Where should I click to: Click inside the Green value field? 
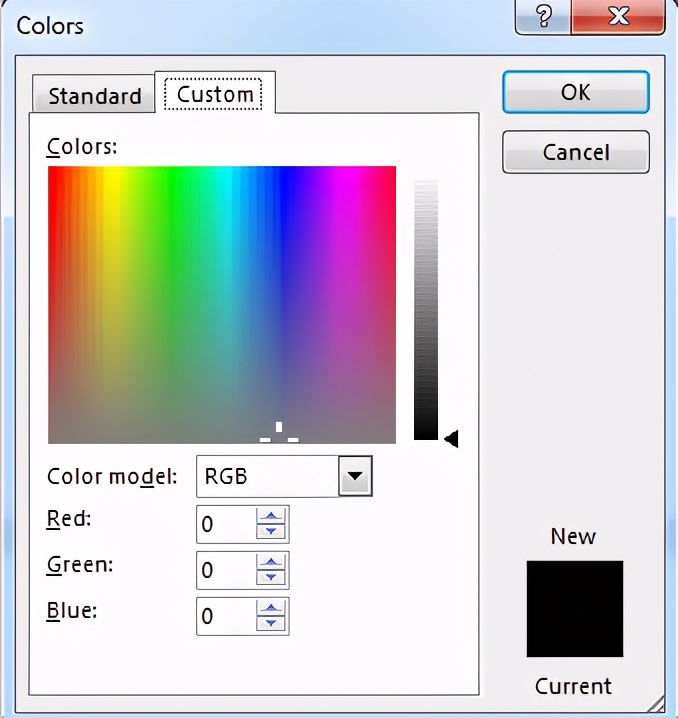(226, 570)
